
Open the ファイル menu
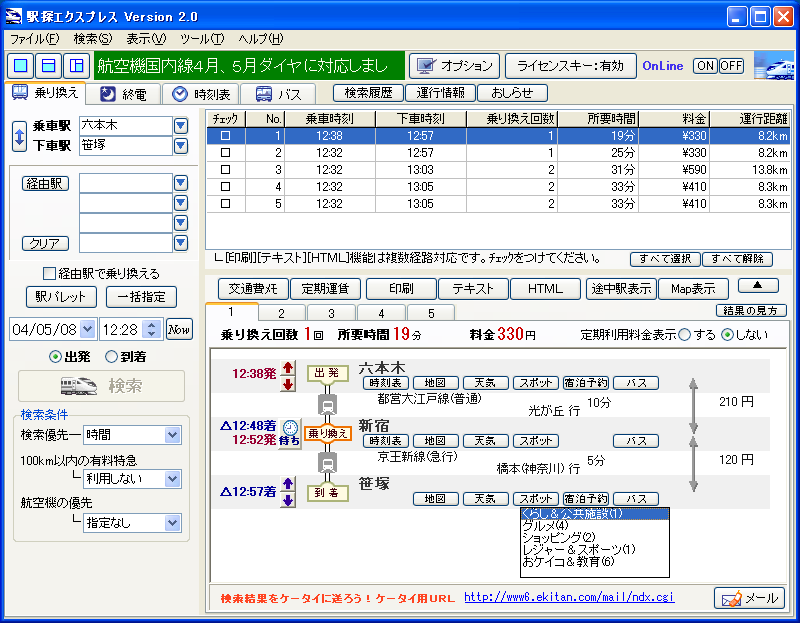[x=34, y=39]
